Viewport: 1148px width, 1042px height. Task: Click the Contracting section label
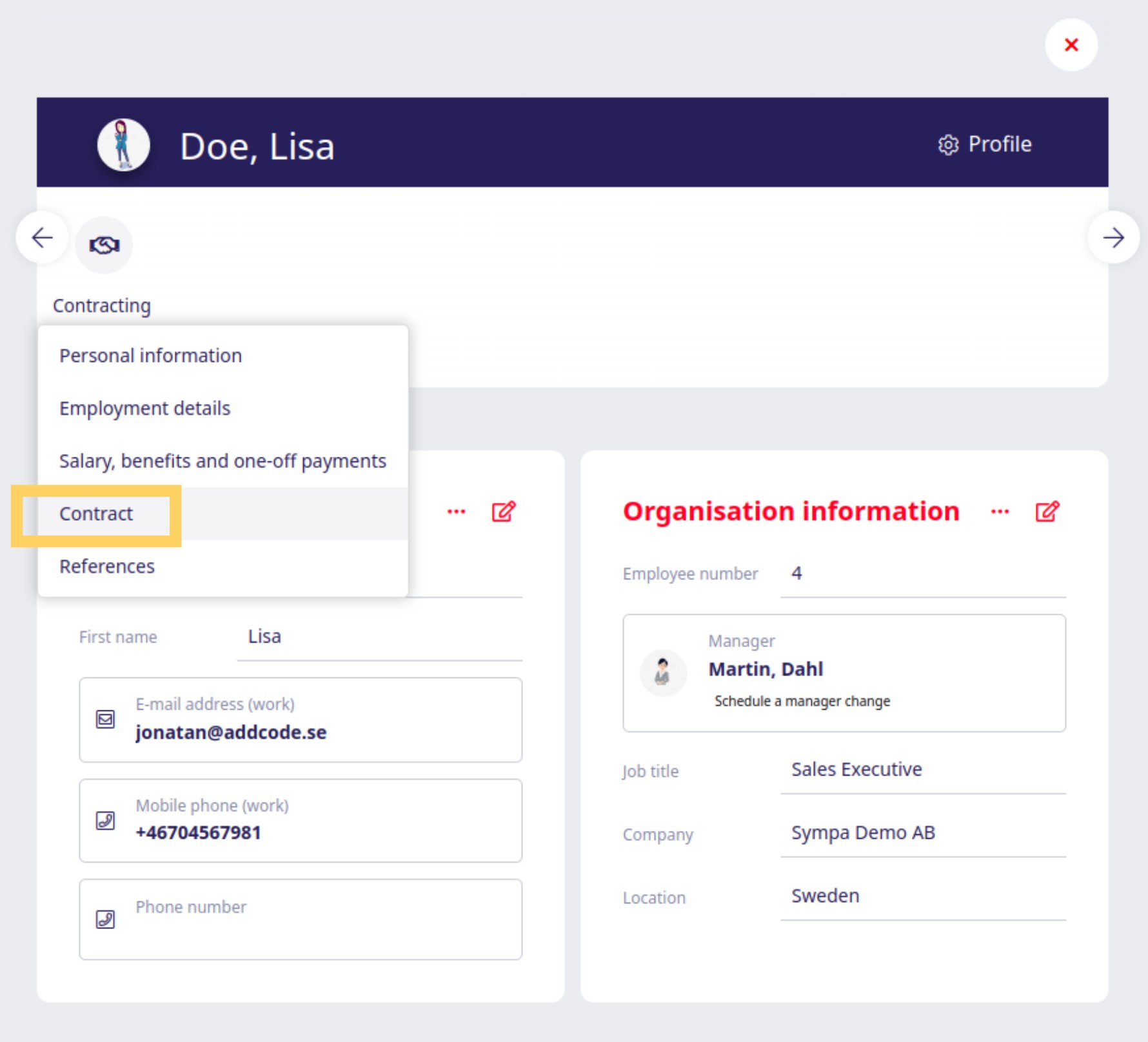pyautogui.click(x=102, y=306)
